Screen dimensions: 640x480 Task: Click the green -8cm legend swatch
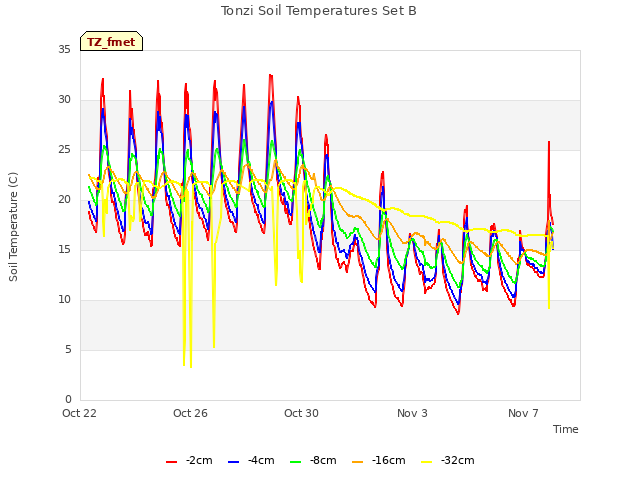pyautogui.click(x=296, y=462)
